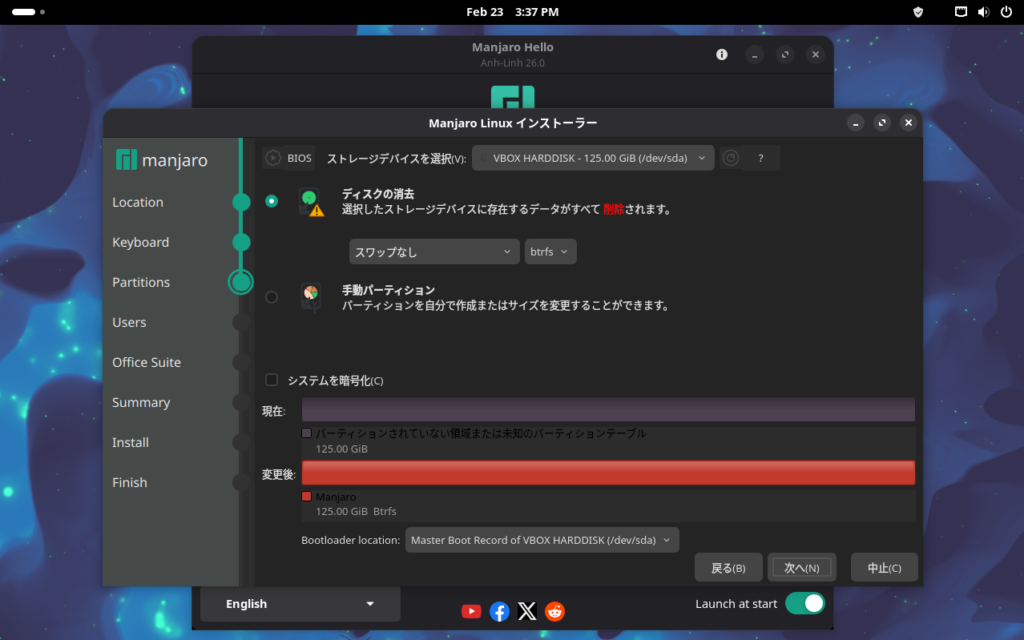Click the Back (戻る) button

point(728,568)
